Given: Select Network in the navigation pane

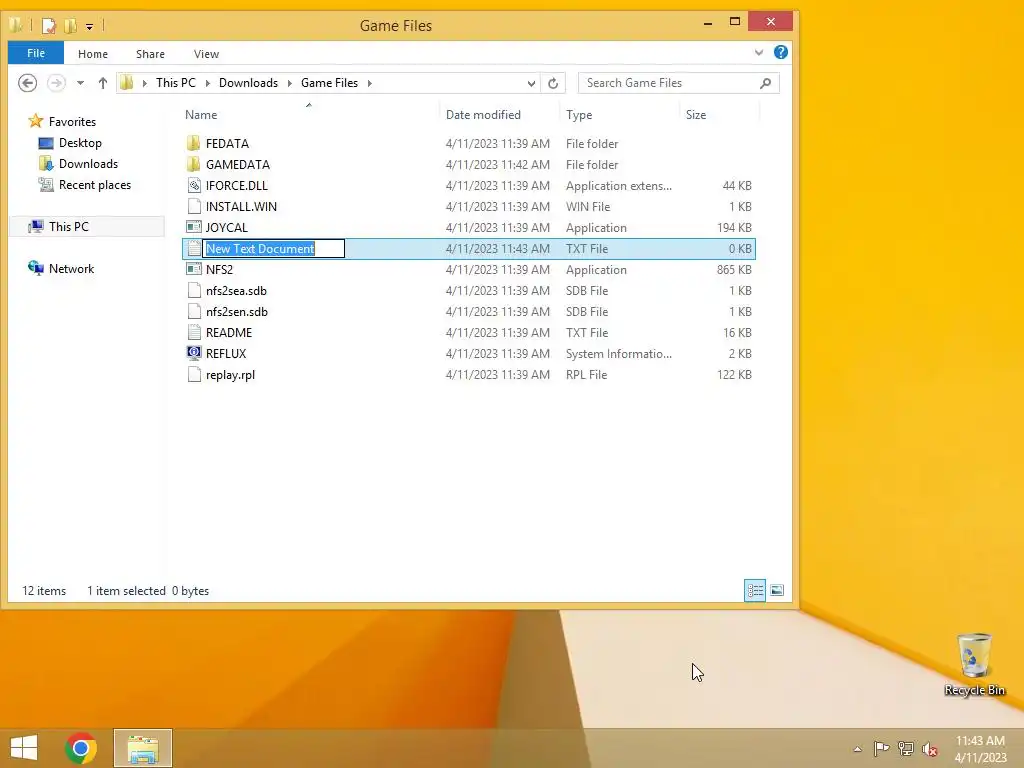Looking at the screenshot, I should (x=71, y=268).
